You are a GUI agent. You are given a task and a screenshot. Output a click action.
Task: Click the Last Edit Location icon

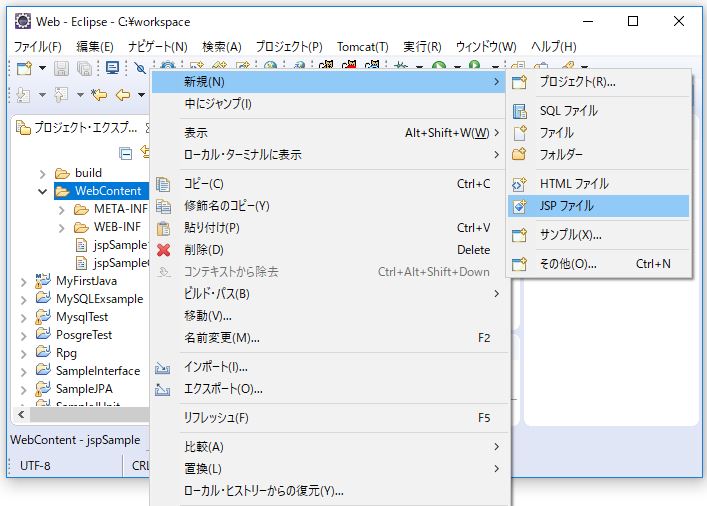pos(99,95)
